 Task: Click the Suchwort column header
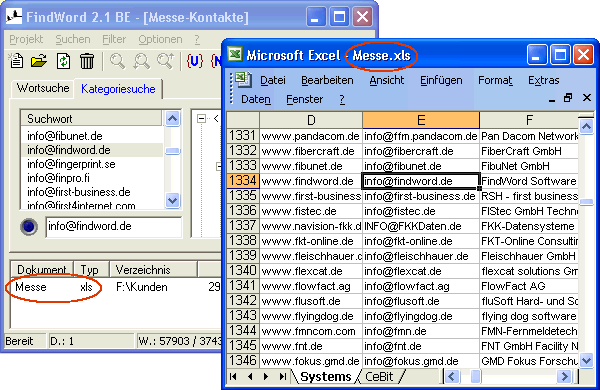pyautogui.click(x=91, y=119)
